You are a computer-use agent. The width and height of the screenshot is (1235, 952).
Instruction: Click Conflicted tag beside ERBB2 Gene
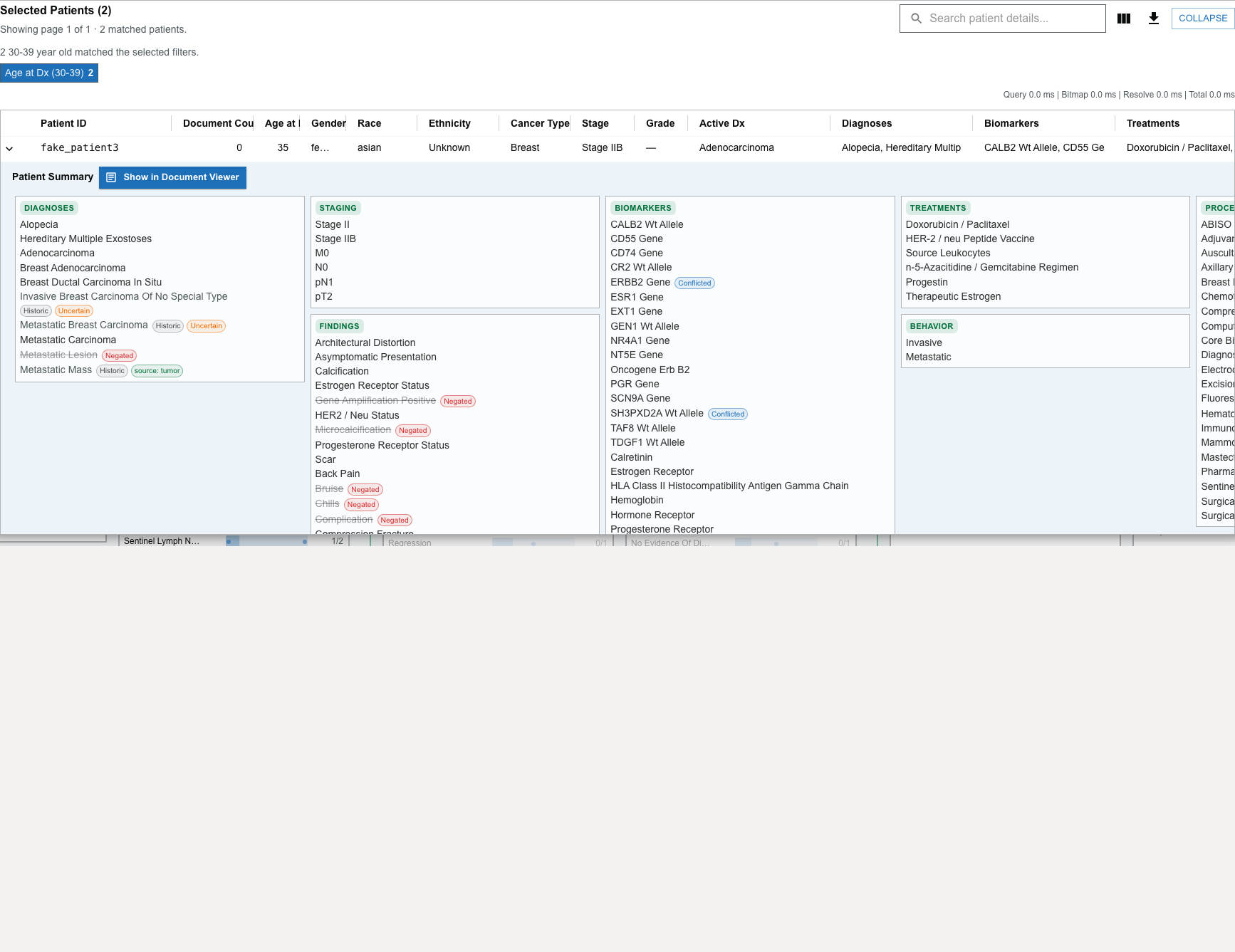pyautogui.click(x=694, y=283)
